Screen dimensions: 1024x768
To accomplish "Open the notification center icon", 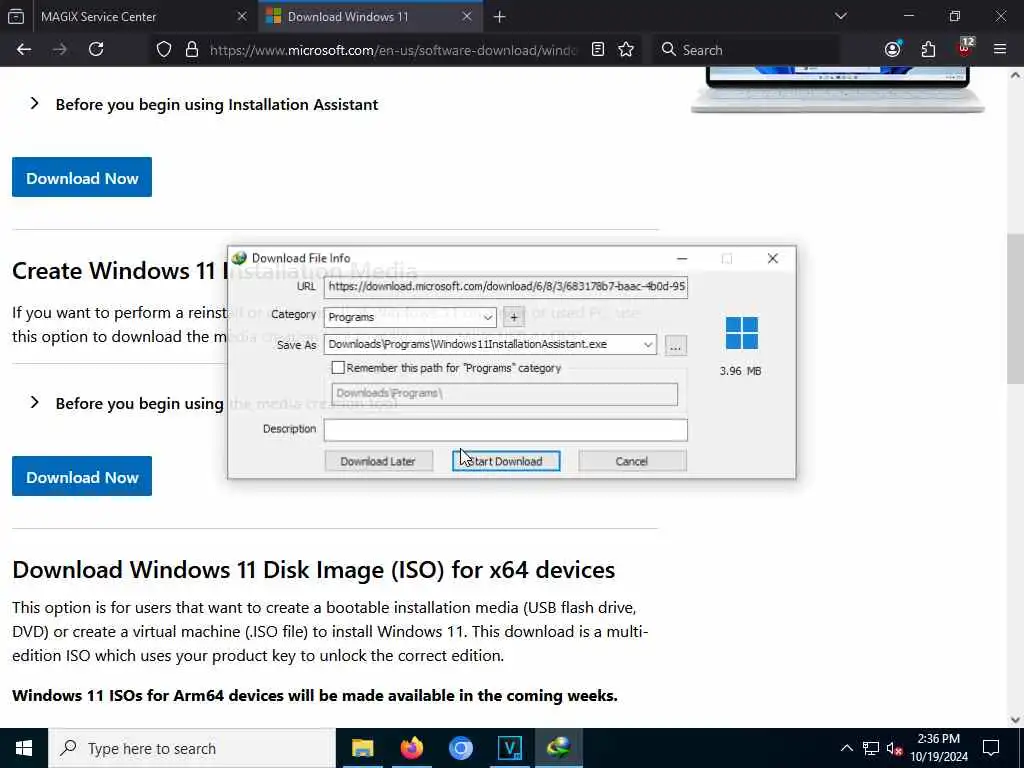I will (991, 748).
